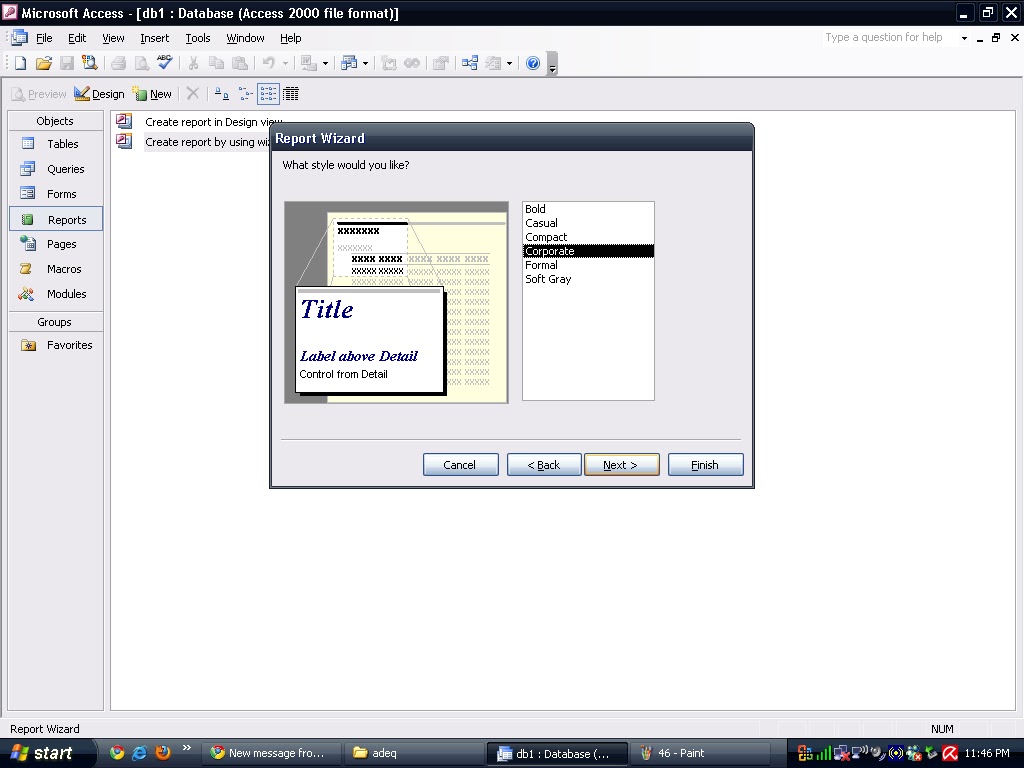Click the Undo arrow icon
Viewport: 1024px width, 768px height.
(268, 63)
